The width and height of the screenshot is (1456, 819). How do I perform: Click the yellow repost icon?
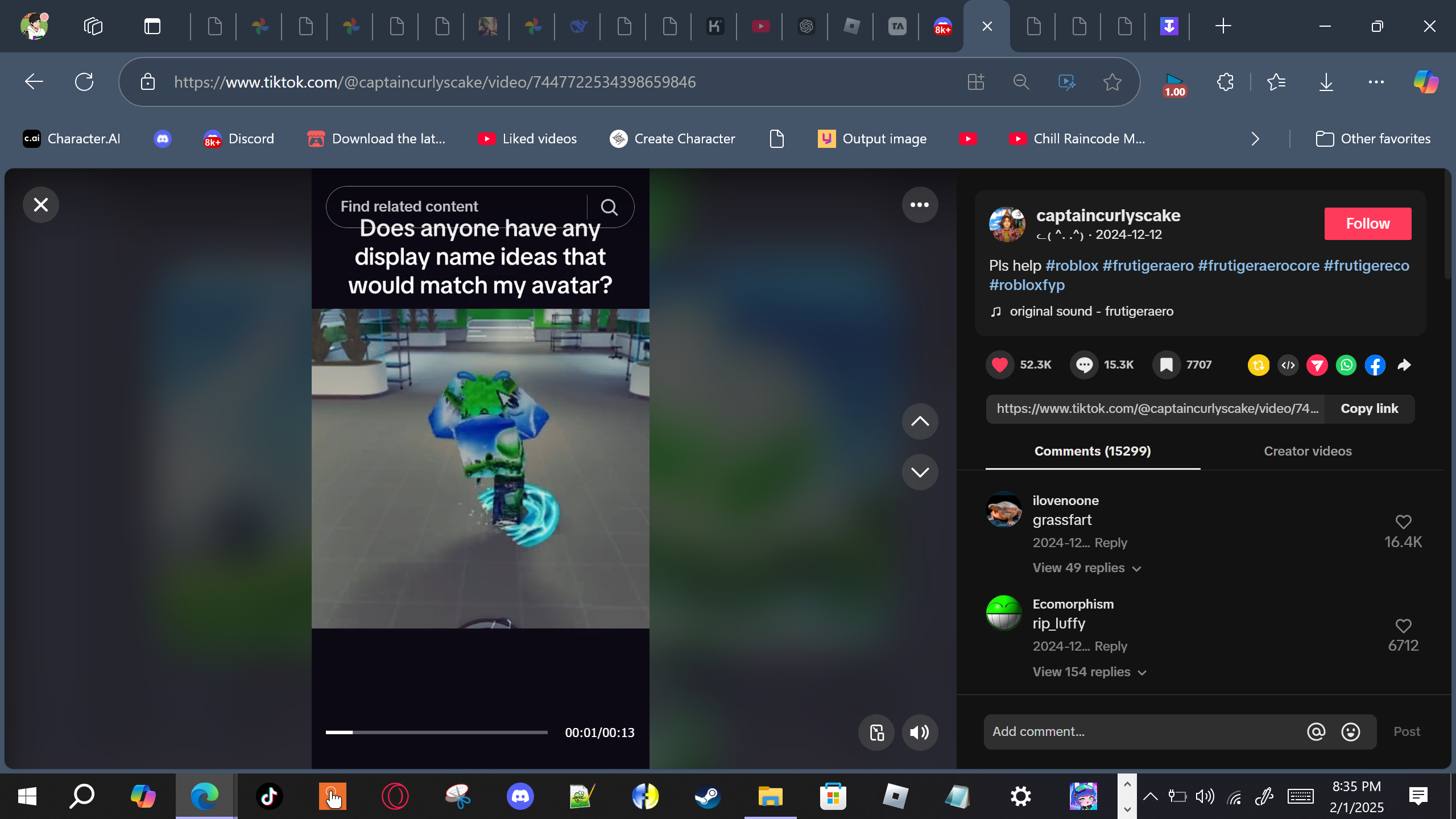[x=1259, y=365]
